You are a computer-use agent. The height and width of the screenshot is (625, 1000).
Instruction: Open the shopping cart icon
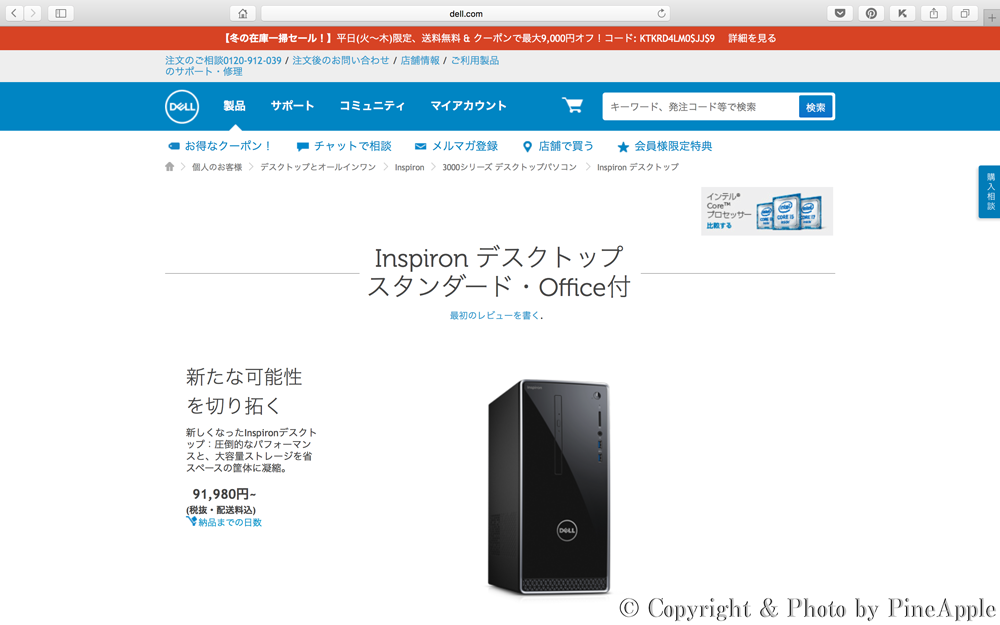[572, 105]
